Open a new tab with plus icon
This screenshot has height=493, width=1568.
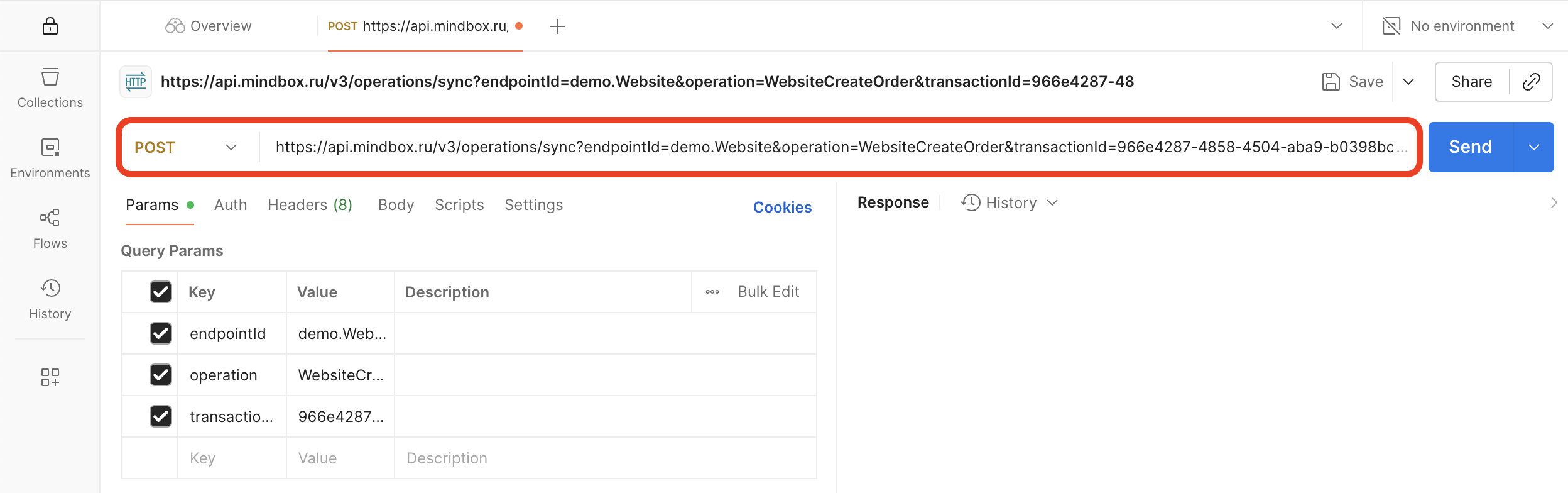point(558,26)
